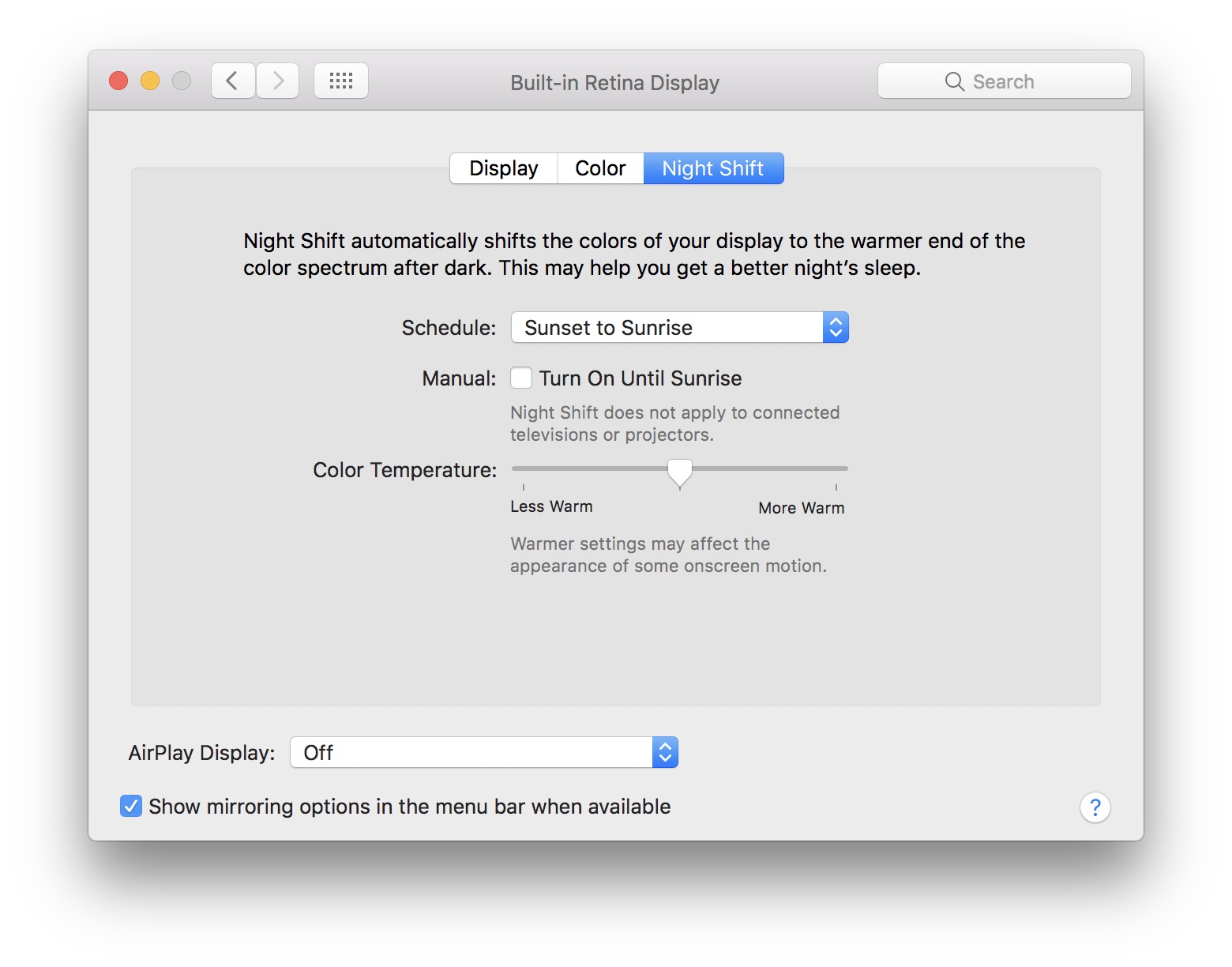Click the Schedule popup blue stepper arrows
The width and height of the screenshot is (1232, 967).
(836, 327)
